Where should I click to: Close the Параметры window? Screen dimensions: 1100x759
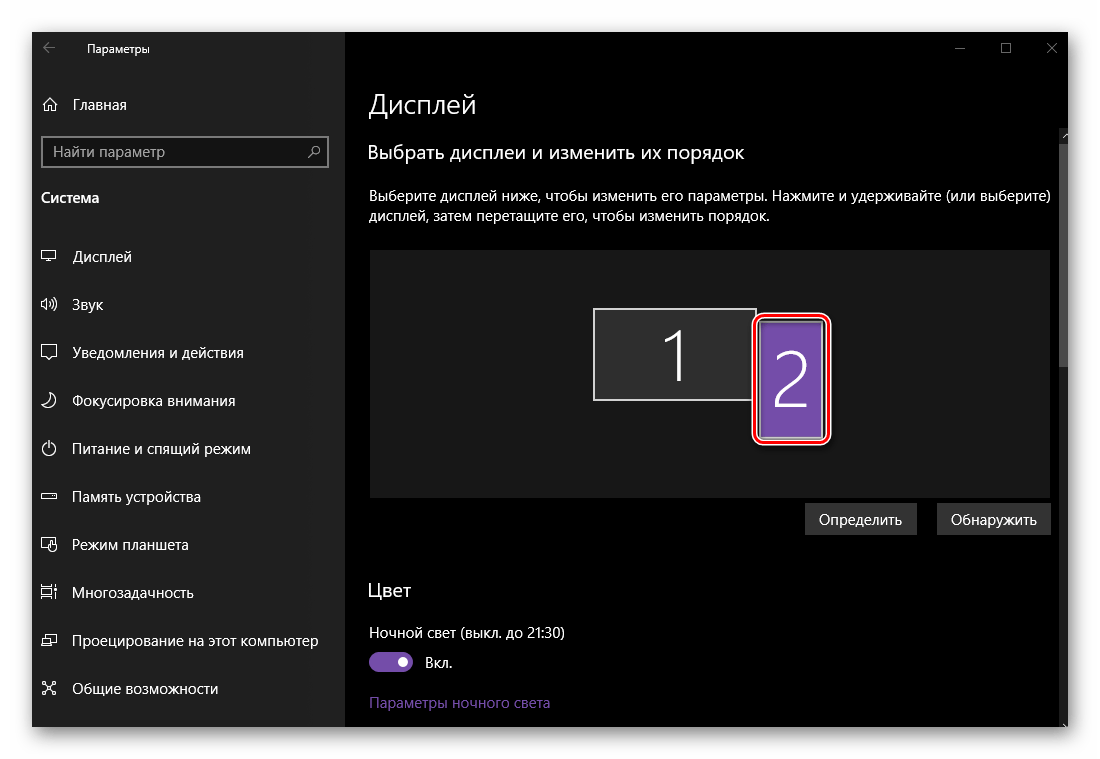coord(1051,48)
